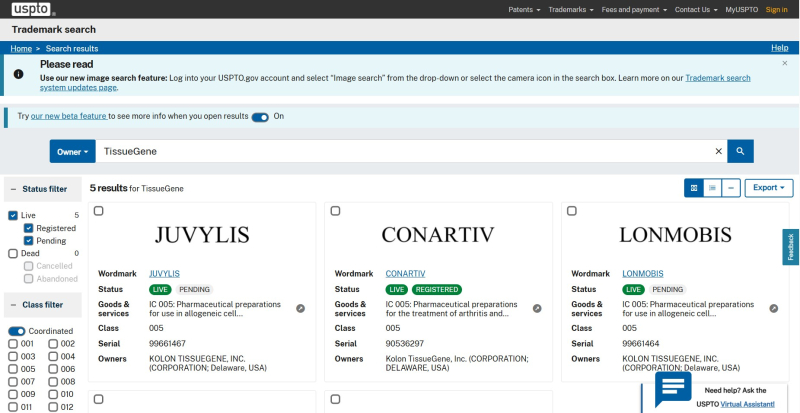Collapse the Class filter section
This screenshot has height=413, width=800.
(42, 305)
